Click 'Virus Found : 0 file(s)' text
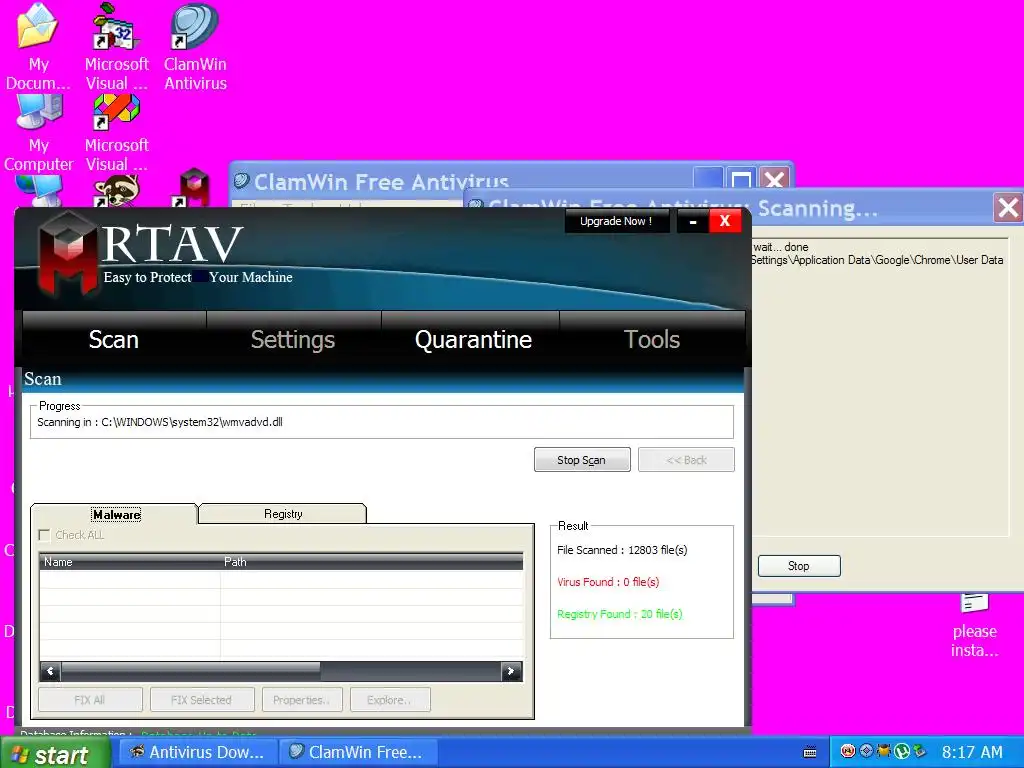The width and height of the screenshot is (1024, 768). (x=608, y=582)
